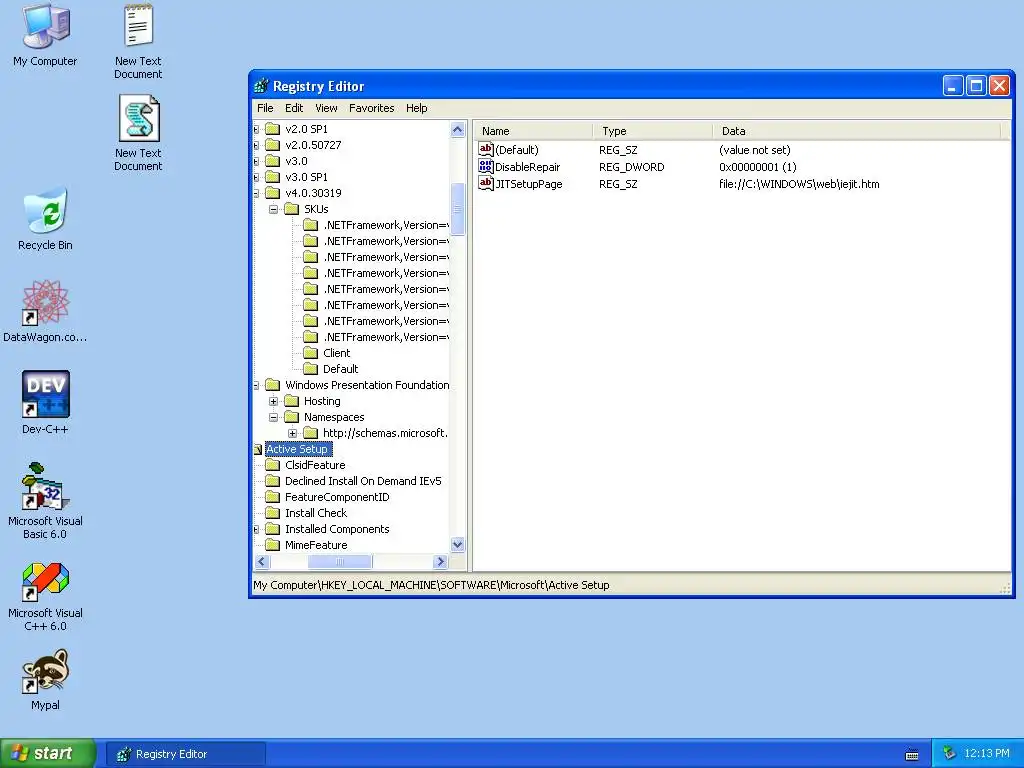Open the Edit menu

point(294,108)
